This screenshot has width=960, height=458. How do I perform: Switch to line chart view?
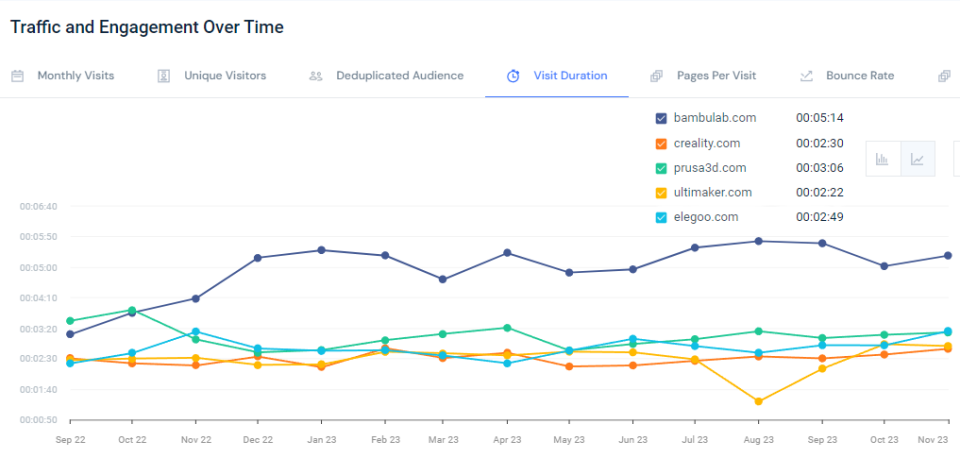(917, 159)
